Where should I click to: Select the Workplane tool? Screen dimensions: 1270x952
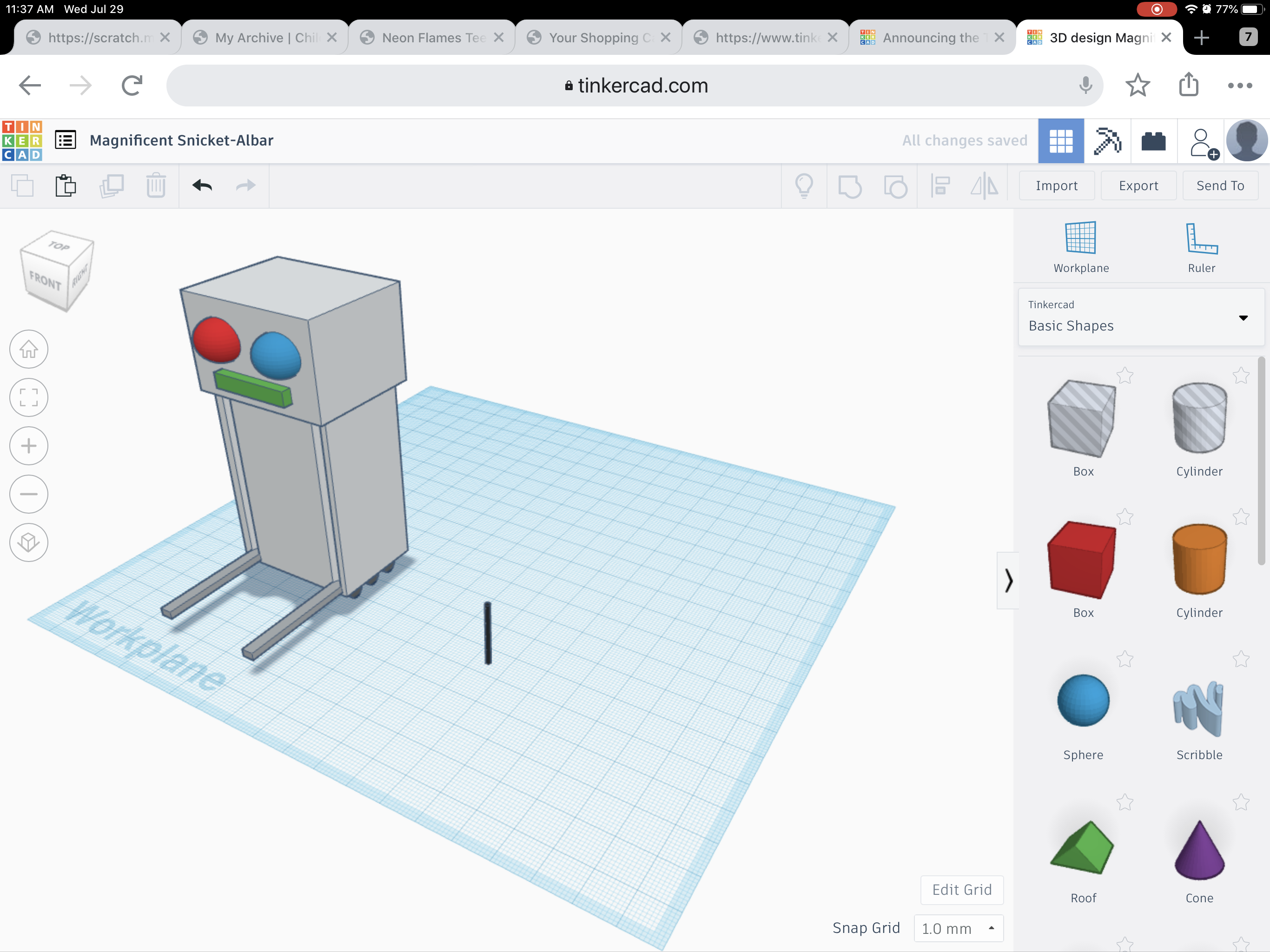pos(1080,247)
